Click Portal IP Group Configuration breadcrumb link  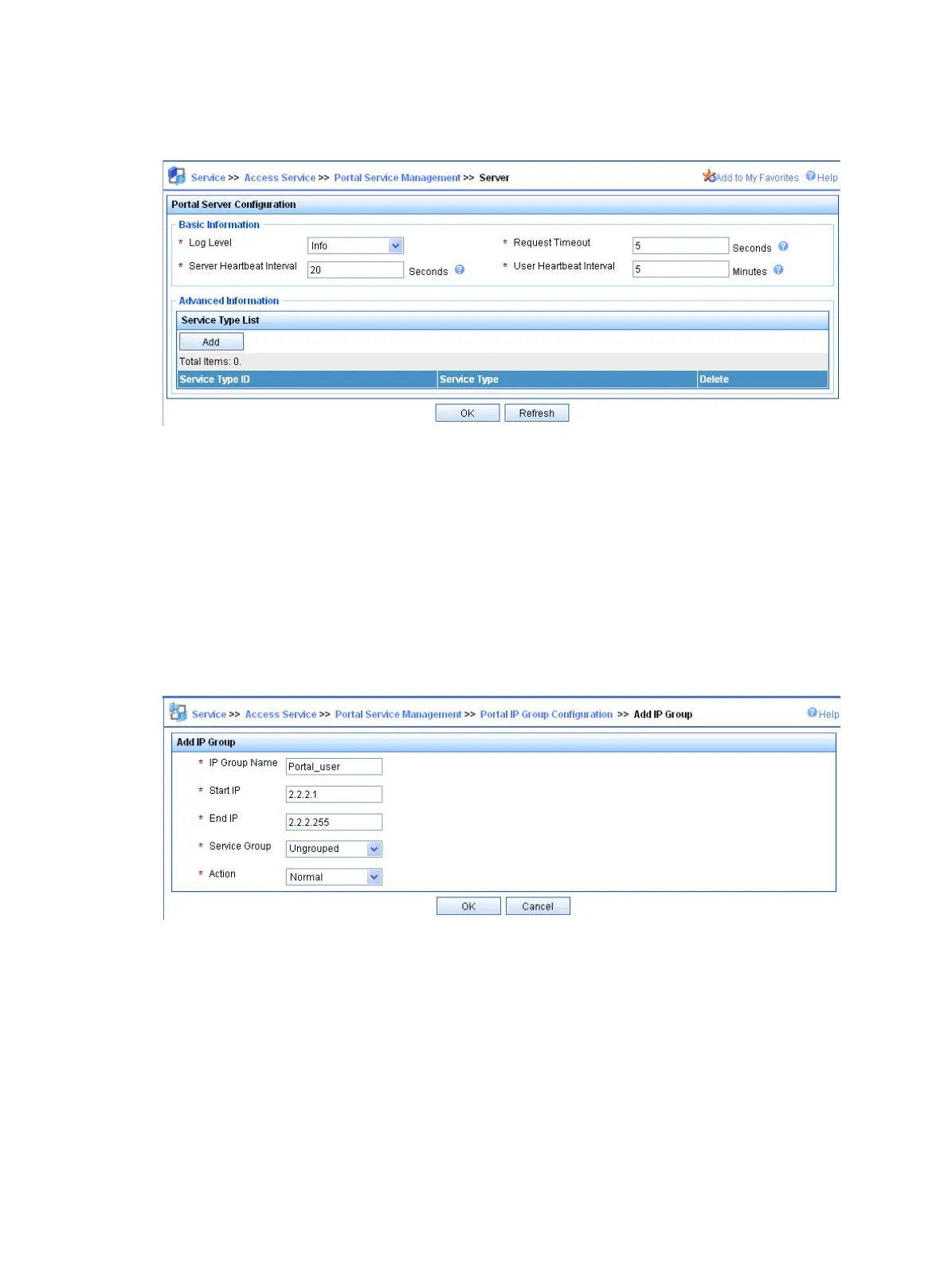coord(546,714)
